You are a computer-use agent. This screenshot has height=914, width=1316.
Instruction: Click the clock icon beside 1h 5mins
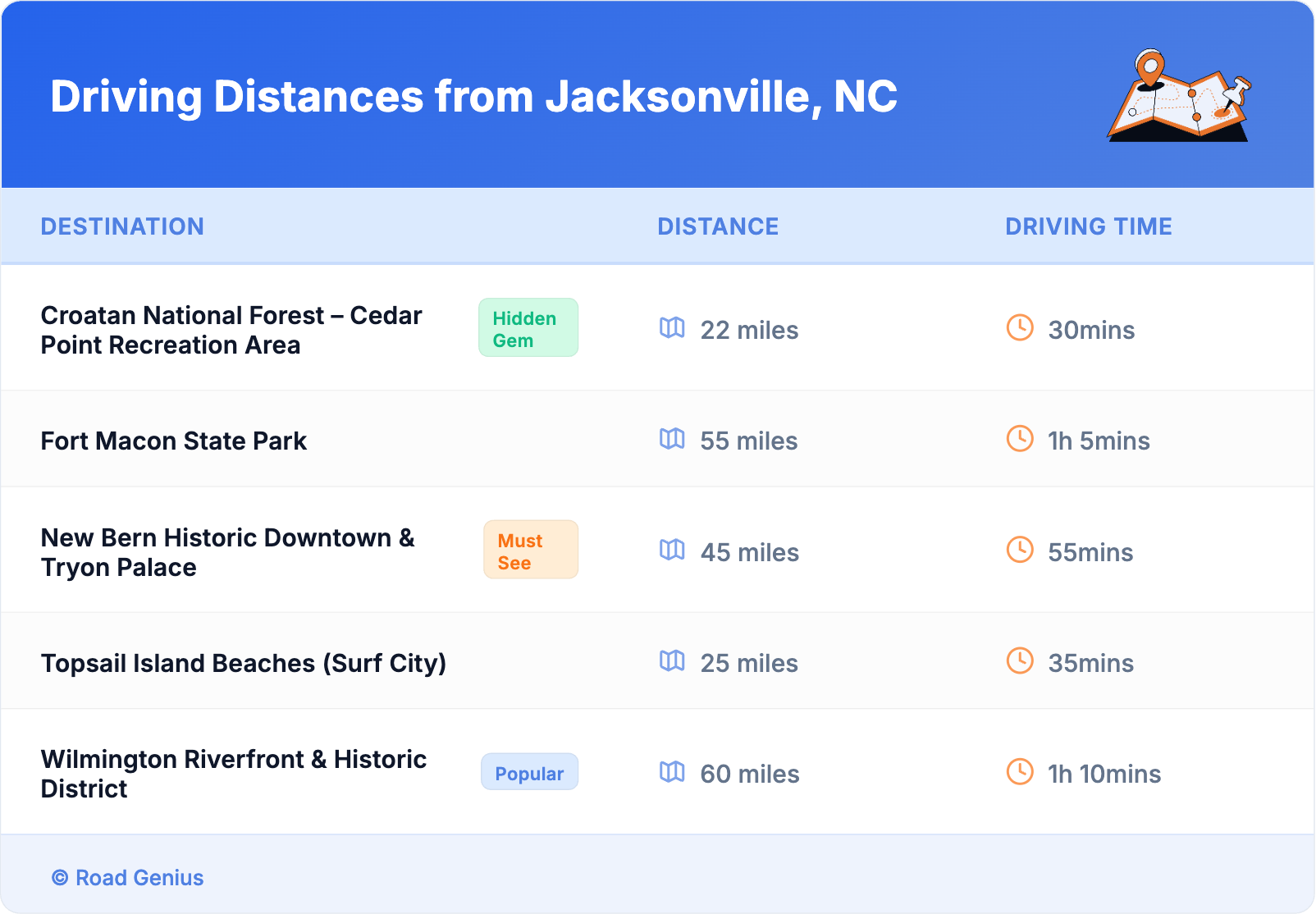pos(1020,439)
